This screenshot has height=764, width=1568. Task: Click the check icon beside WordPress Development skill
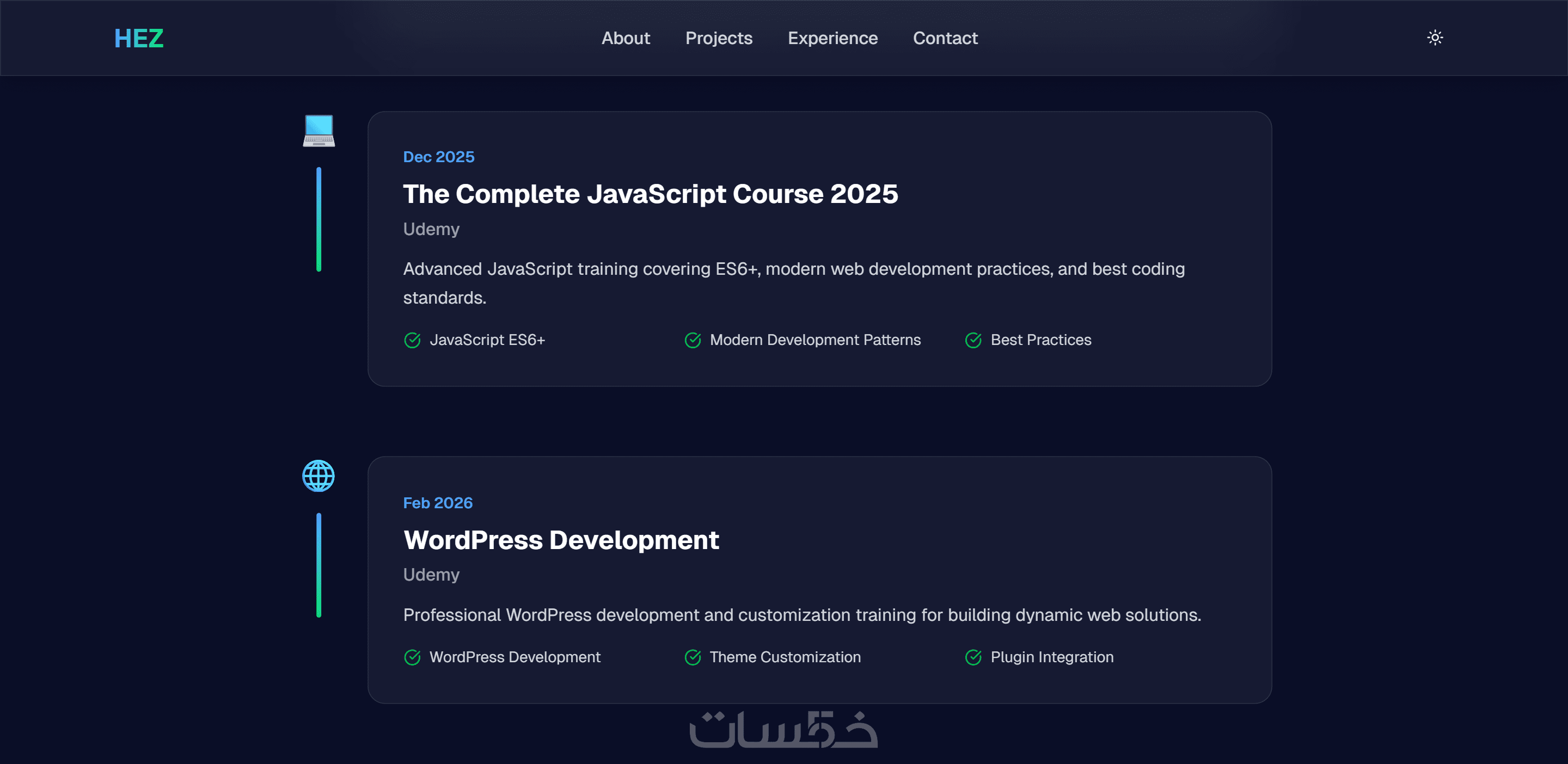[412, 657]
